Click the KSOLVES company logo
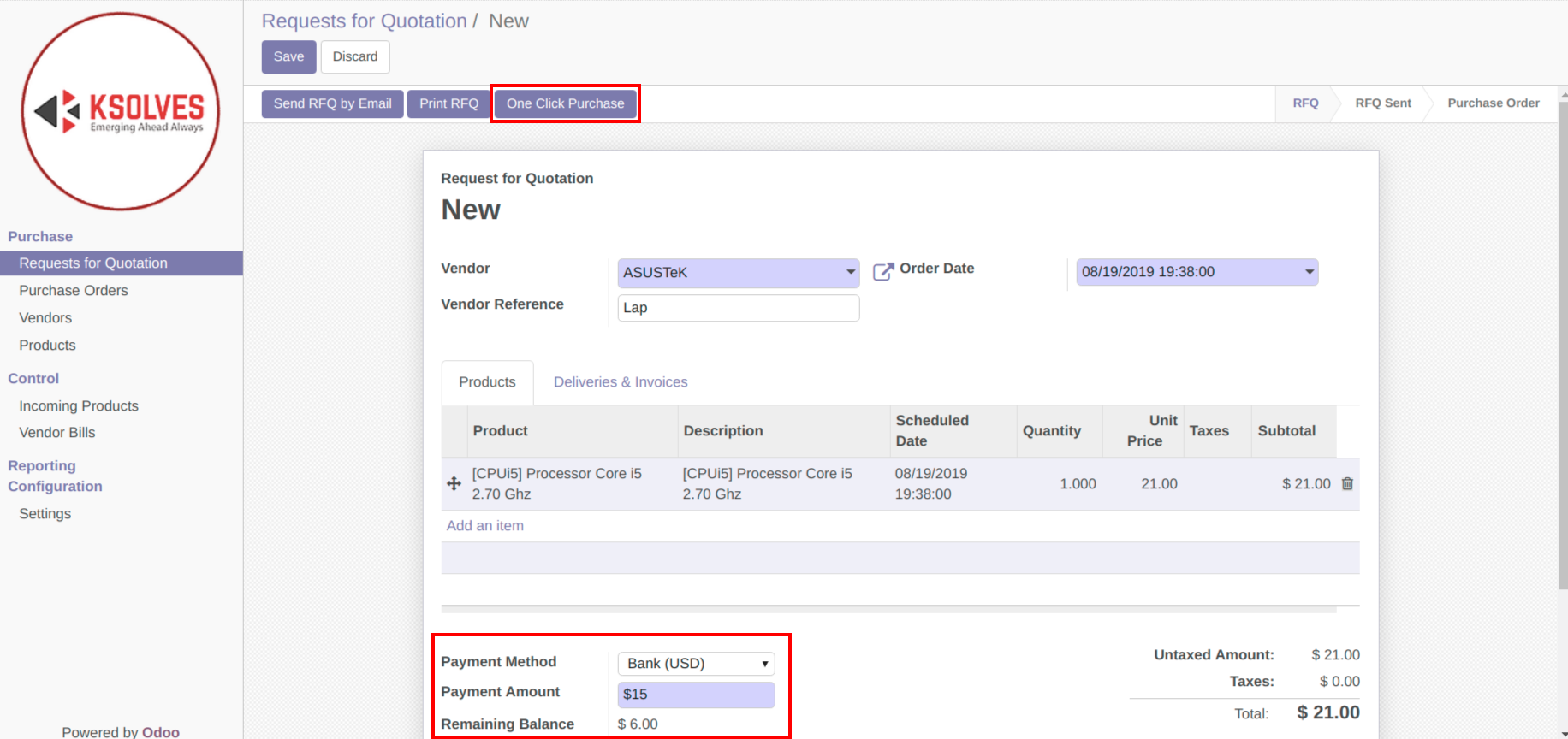Screen dimensions: 1568x739 (121, 112)
